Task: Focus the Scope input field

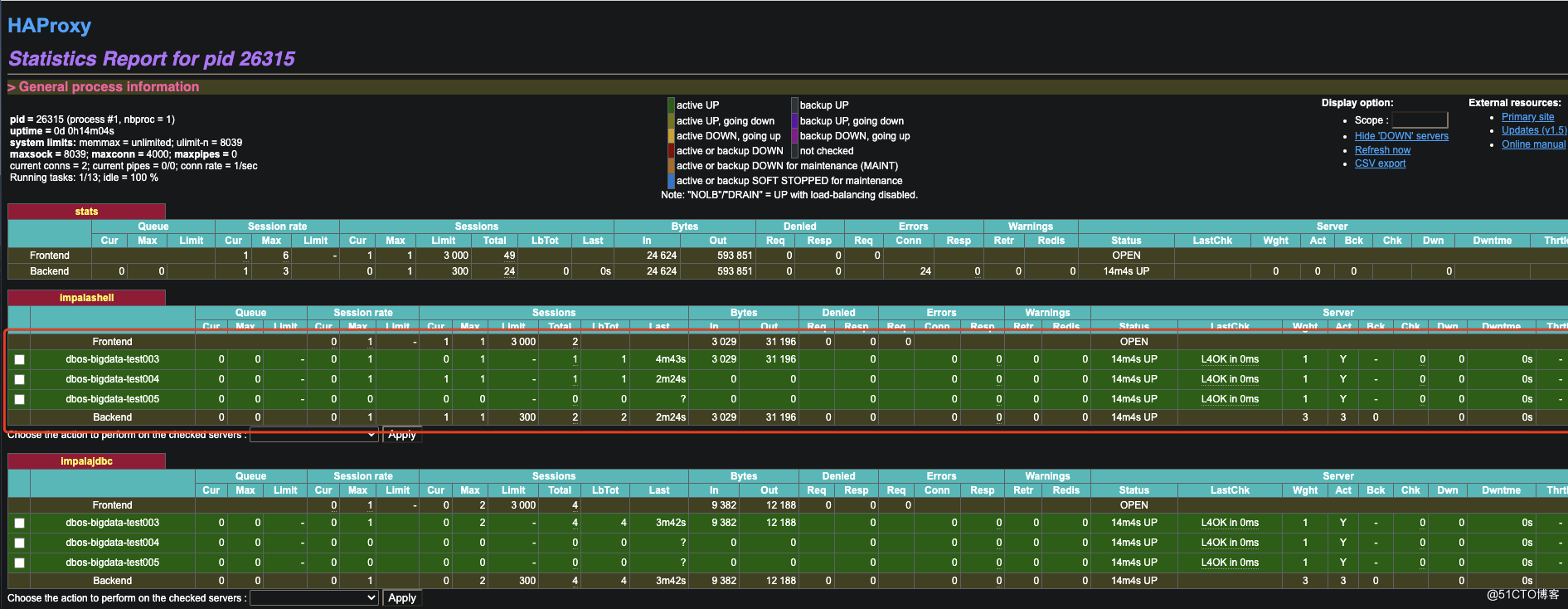Action: click(1420, 120)
